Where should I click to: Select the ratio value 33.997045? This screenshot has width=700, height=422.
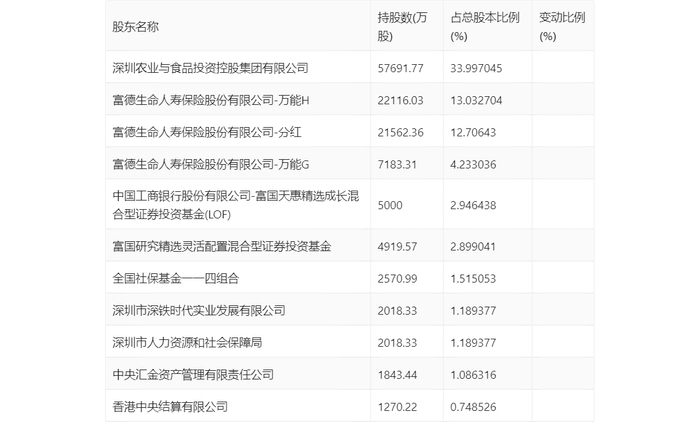pyautogui.click(x=476, y=68)
